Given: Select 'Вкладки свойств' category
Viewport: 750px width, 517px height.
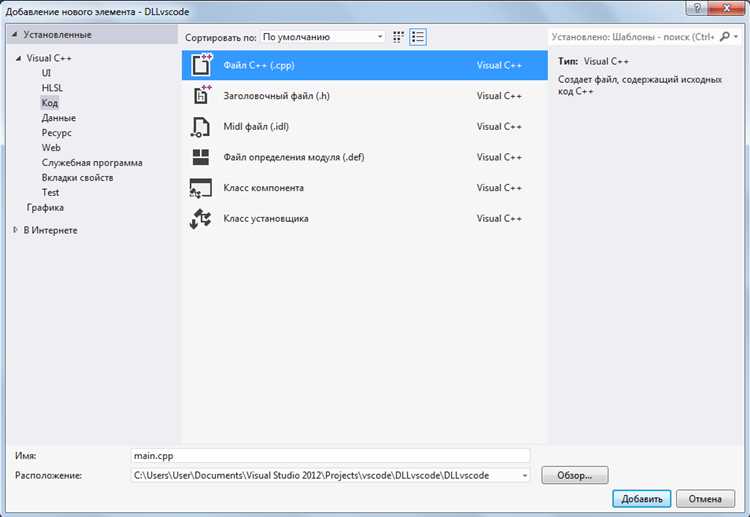Looking at the screenshot, I should coord(77,177).
